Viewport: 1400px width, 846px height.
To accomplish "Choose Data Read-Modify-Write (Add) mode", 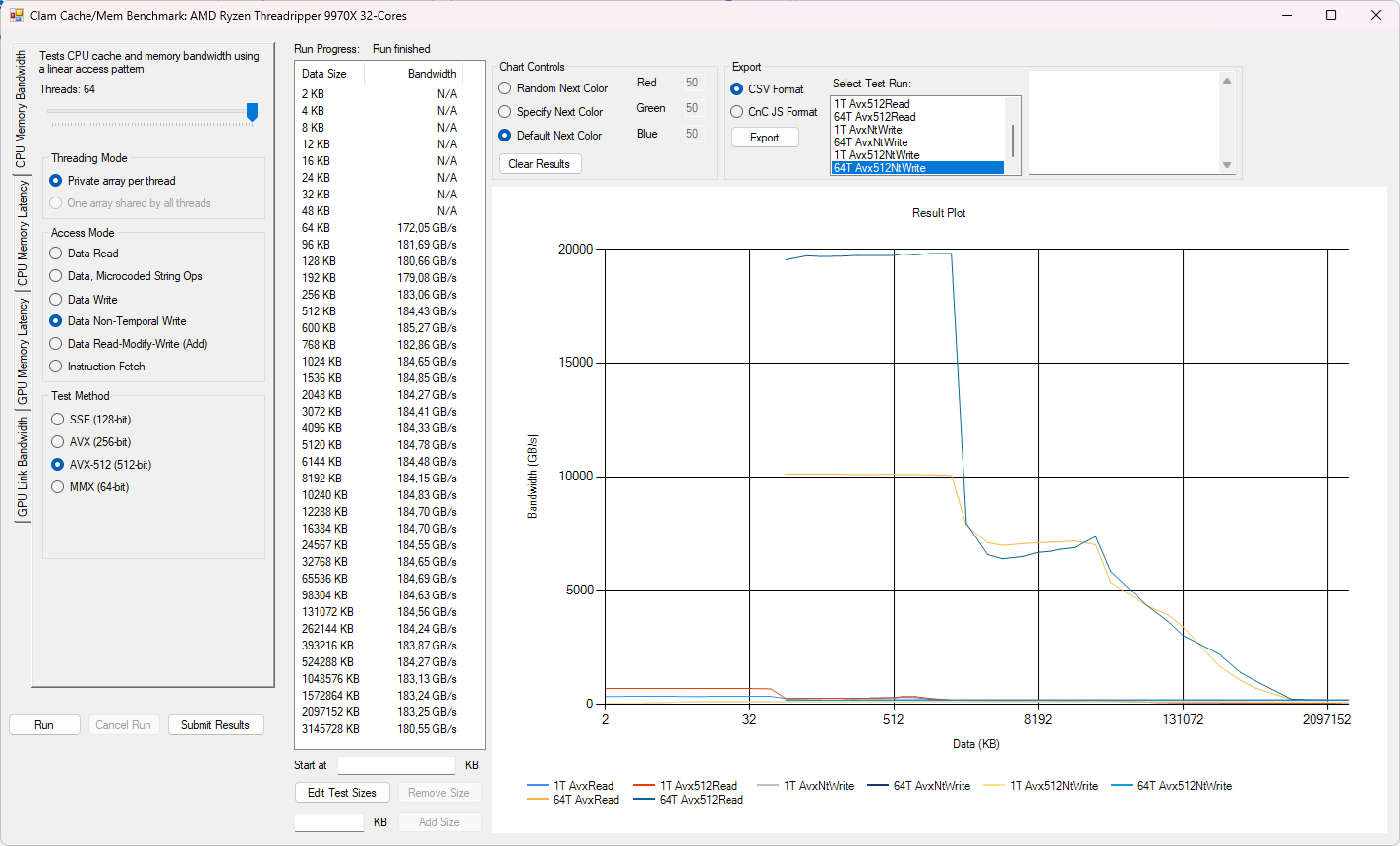I will pos(129,344).
